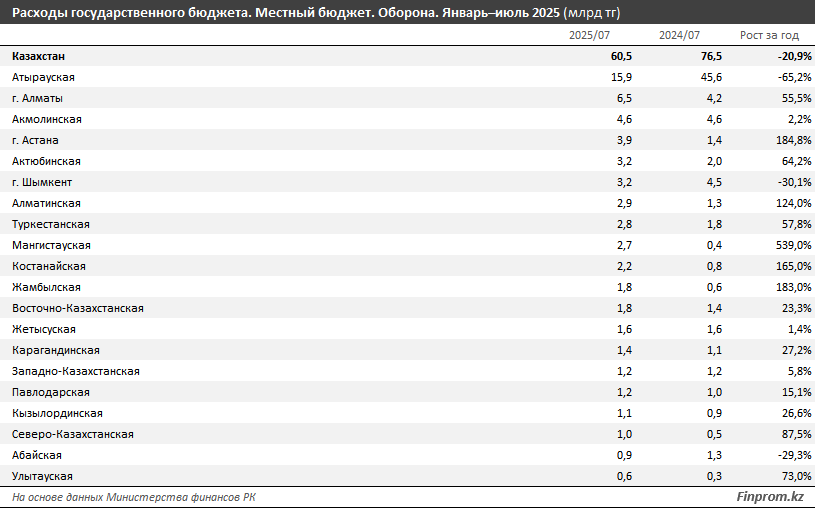Select the г. Алматы row label
The height and width of the screenshot is (508, 815).
pos(39,98)
